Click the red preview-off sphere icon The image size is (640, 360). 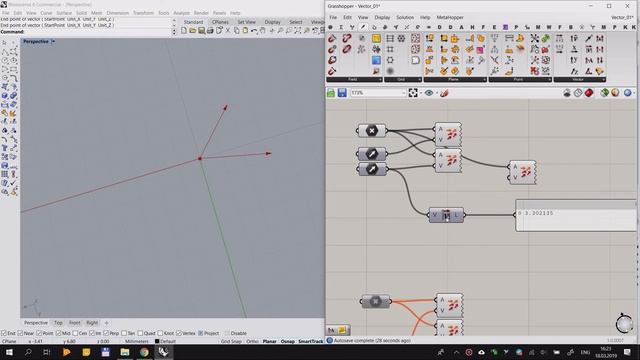pyautogui.click(x=589, y=93)
